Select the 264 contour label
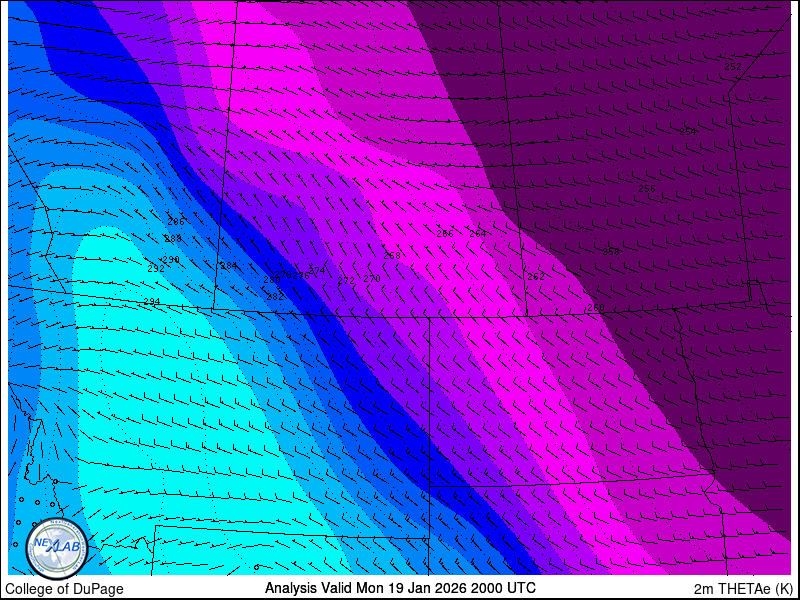This screenshot has width=800, height=600. point(478,234)
